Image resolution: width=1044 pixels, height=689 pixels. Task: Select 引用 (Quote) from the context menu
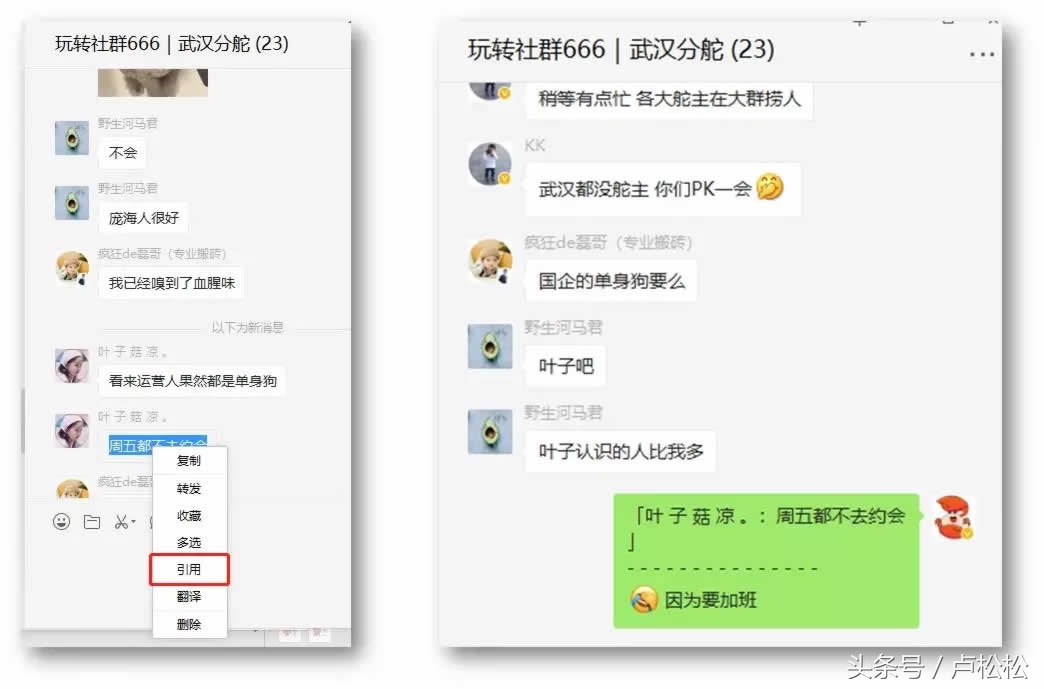pyautogui.click(x=189, y=570)
